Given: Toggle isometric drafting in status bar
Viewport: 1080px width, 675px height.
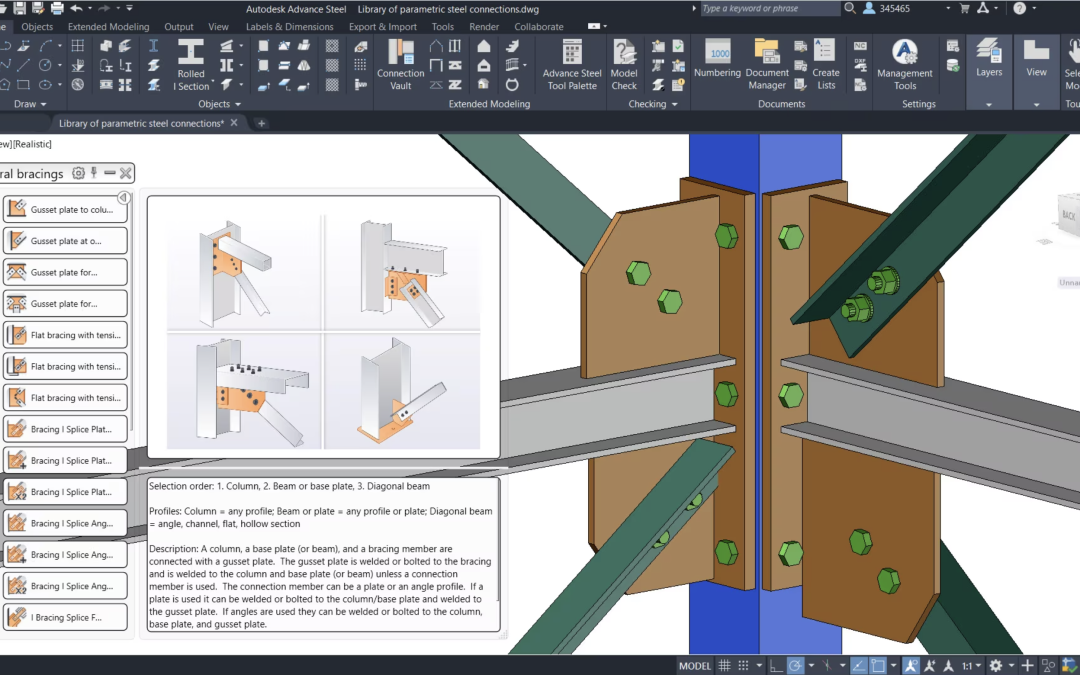Looking at the screenshot, I should pyautogui.click(x=827, y=665).
